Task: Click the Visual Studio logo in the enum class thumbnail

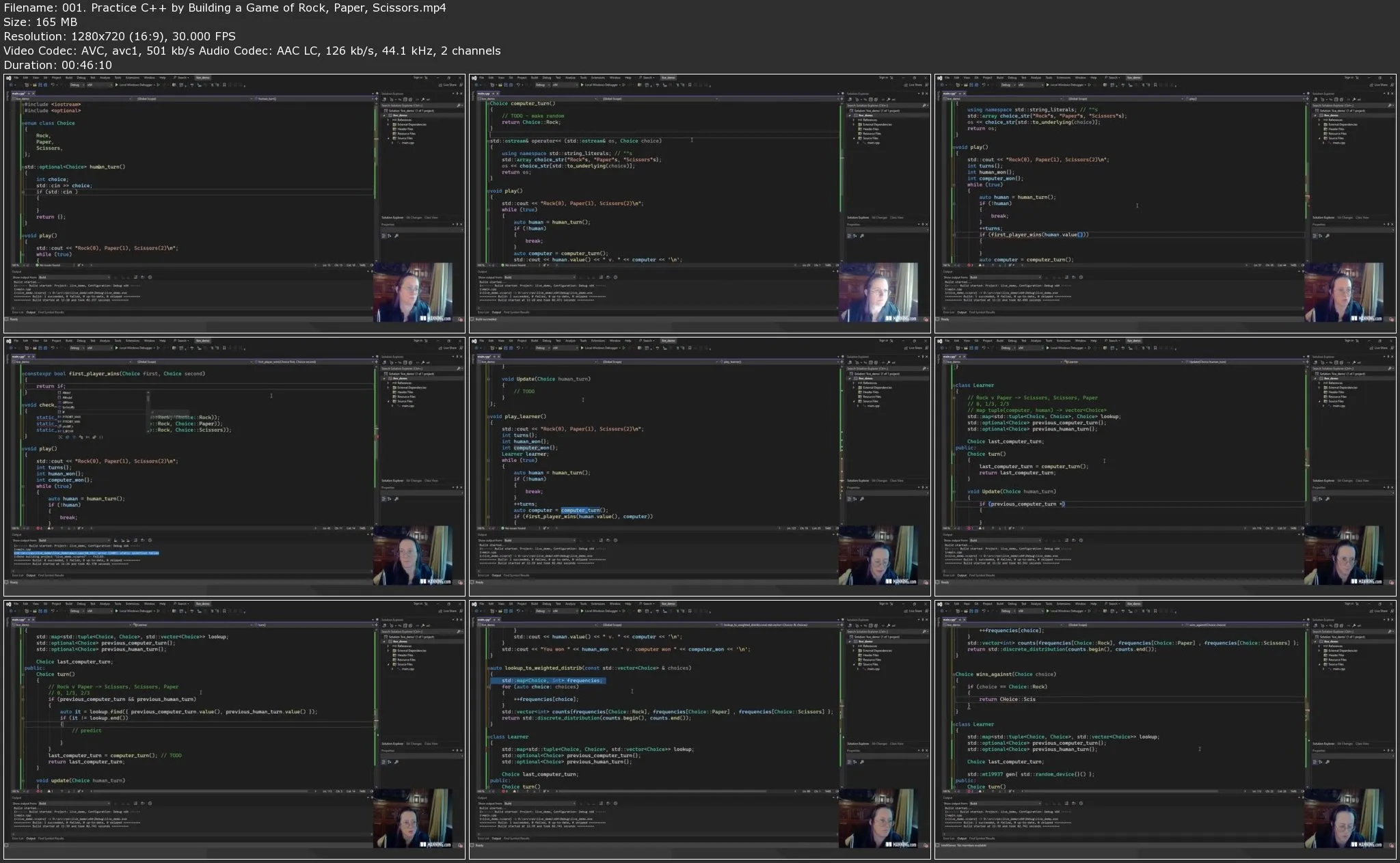Action: (9, 78)
